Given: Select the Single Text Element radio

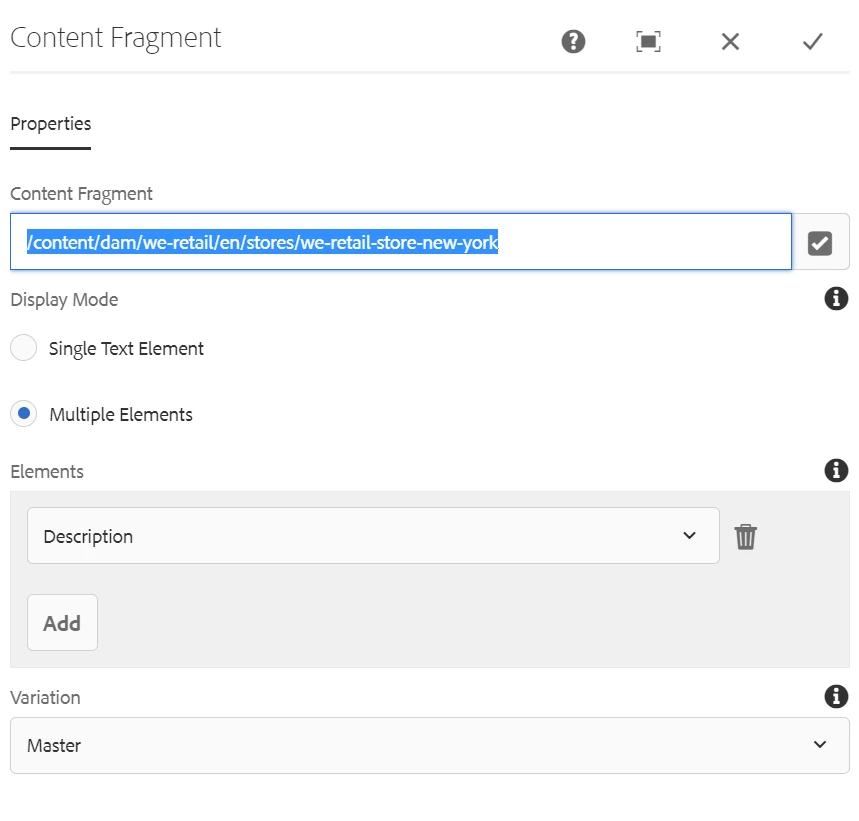Looking at the screenshot, I should pos(23,348).
